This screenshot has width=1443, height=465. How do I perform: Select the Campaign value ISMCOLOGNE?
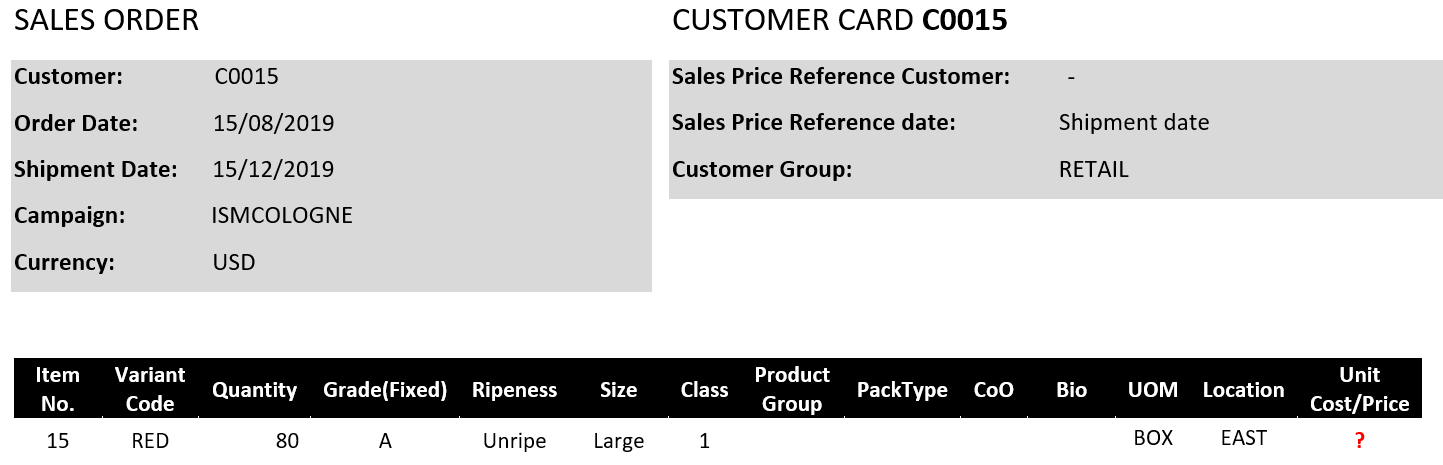pyautogui.click(x=282, y=215)
